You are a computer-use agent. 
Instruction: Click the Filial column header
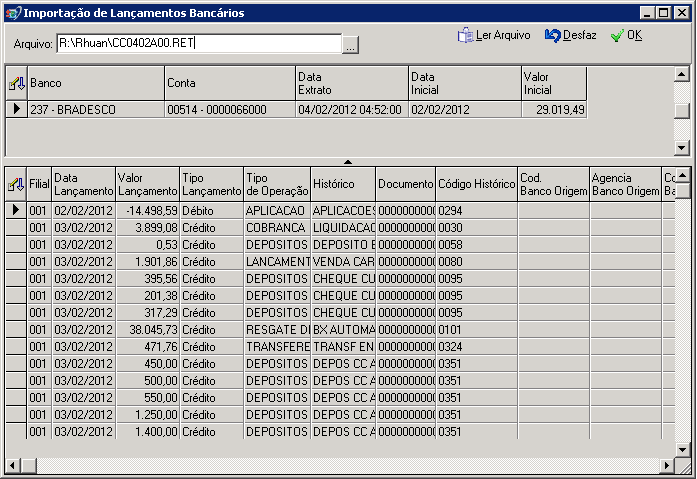39,184
